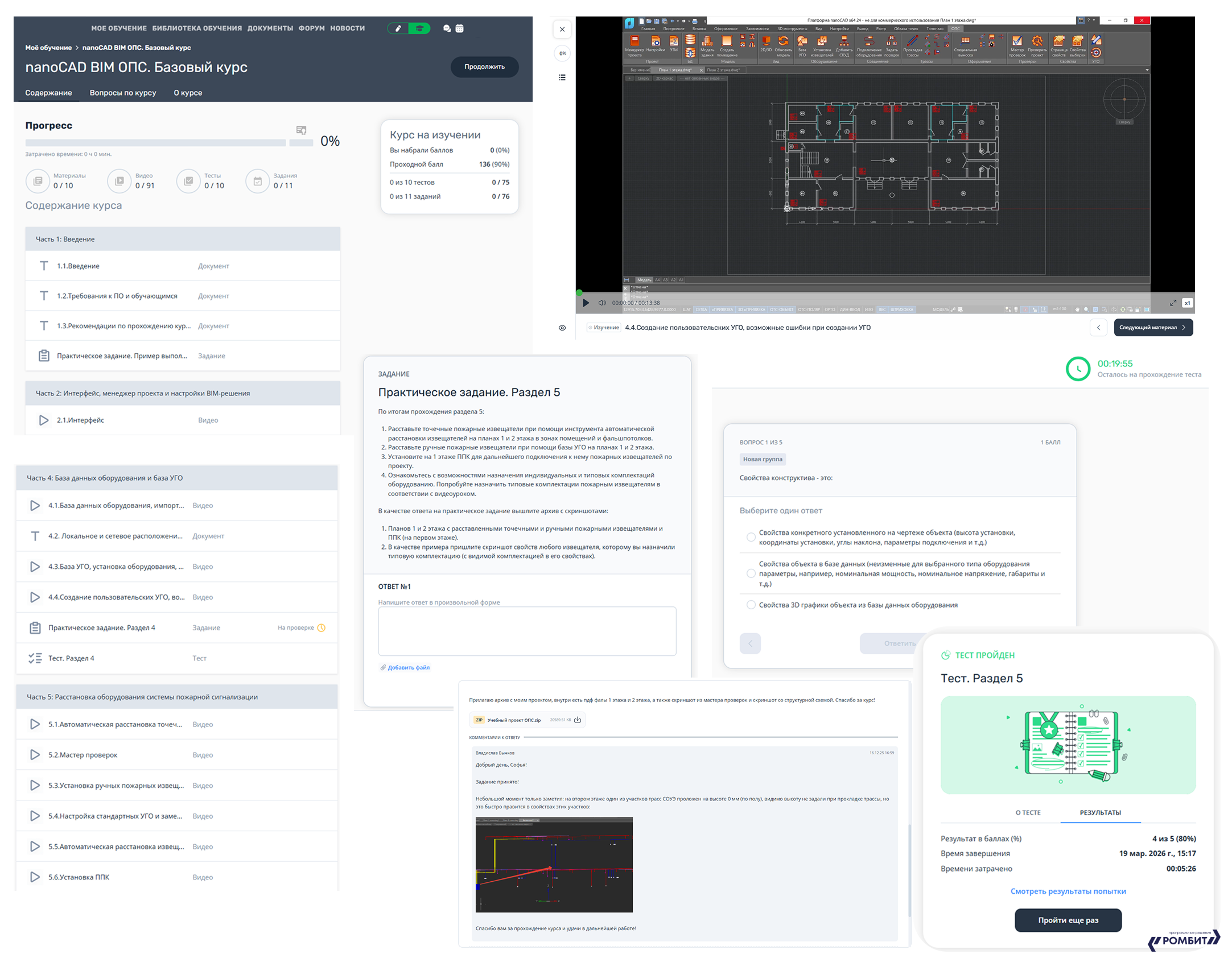1232x958 pixels.
Task: Open БИБЛИОТЕКА ОБУЧЕНИЯ in the top menu
Action: click(197, 28)
